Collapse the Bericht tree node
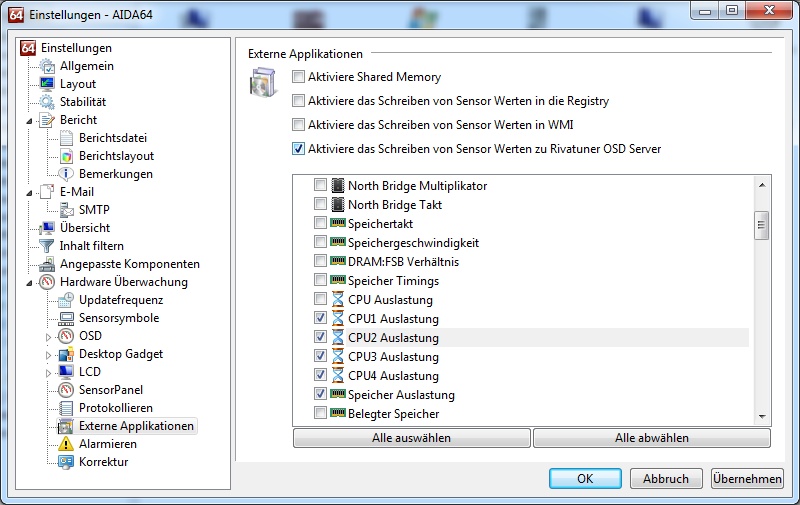 [x=30, y=121]
